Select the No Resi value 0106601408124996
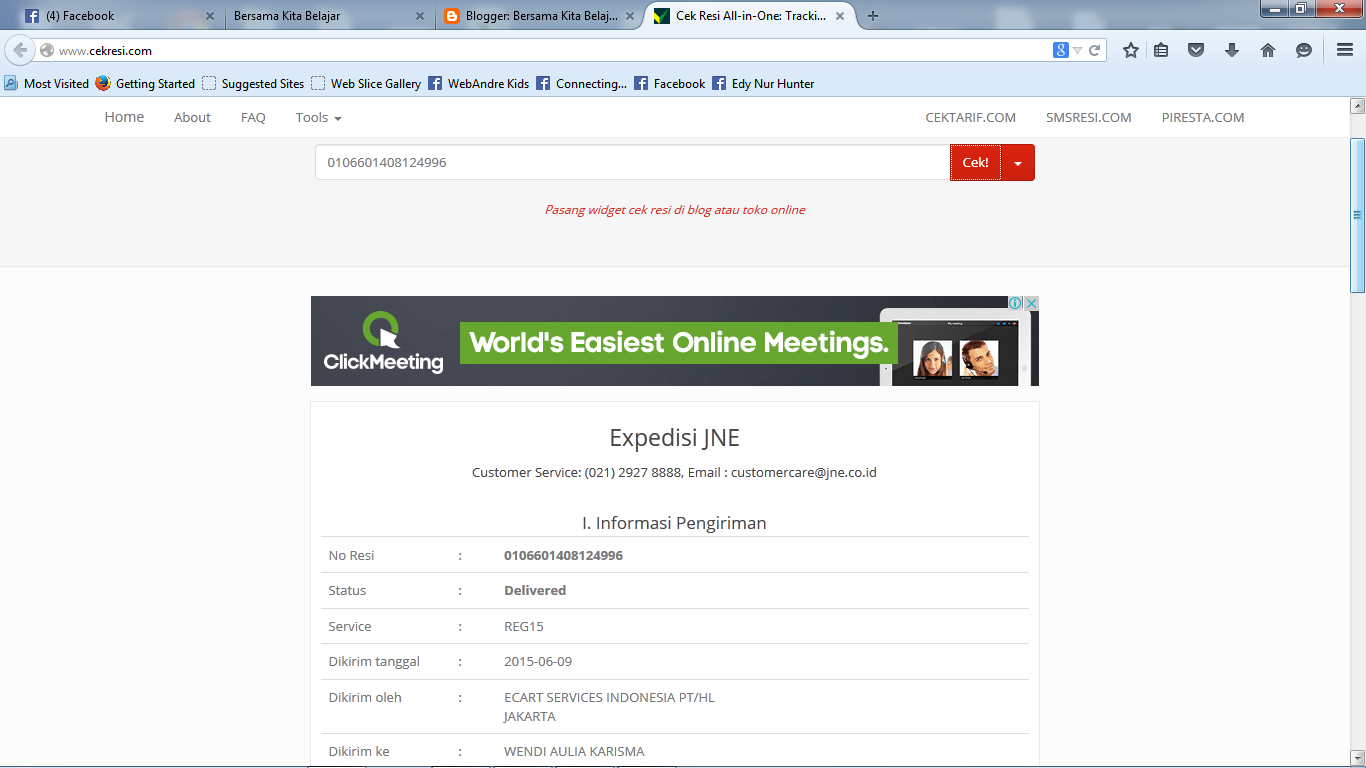Image resolution: width=1366 pixels, height=768 pixels. point(563,555)
